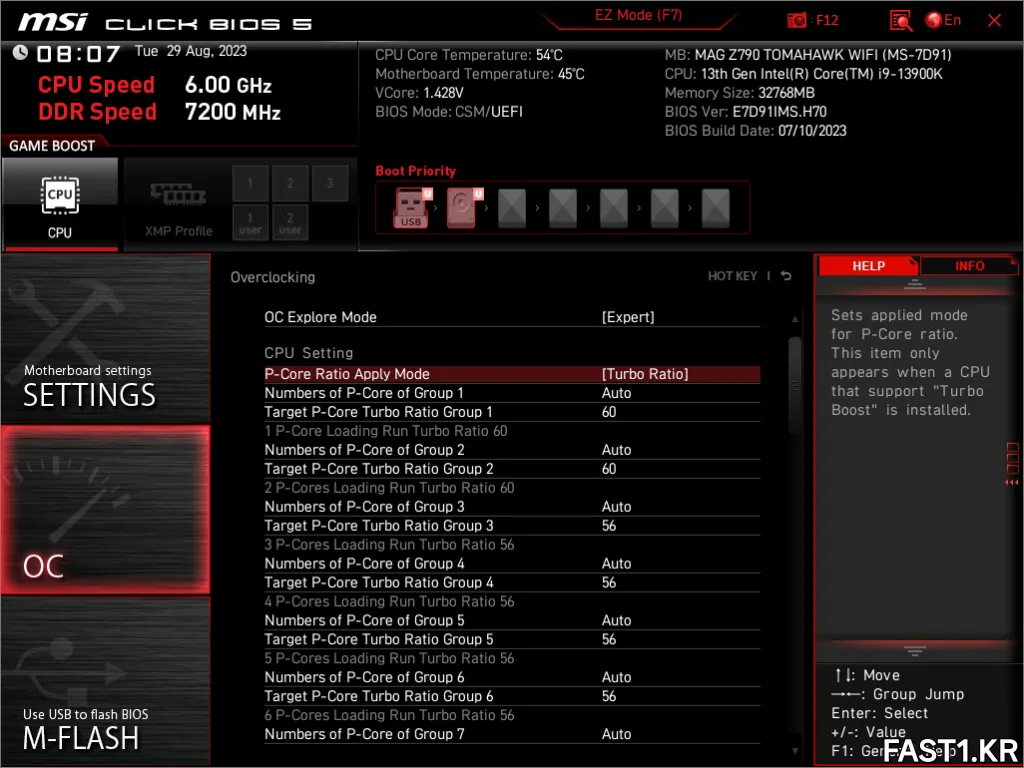The image size is (1024, 768).
Task: Click the fifth boot priority slot
Action: pos(614,208)
